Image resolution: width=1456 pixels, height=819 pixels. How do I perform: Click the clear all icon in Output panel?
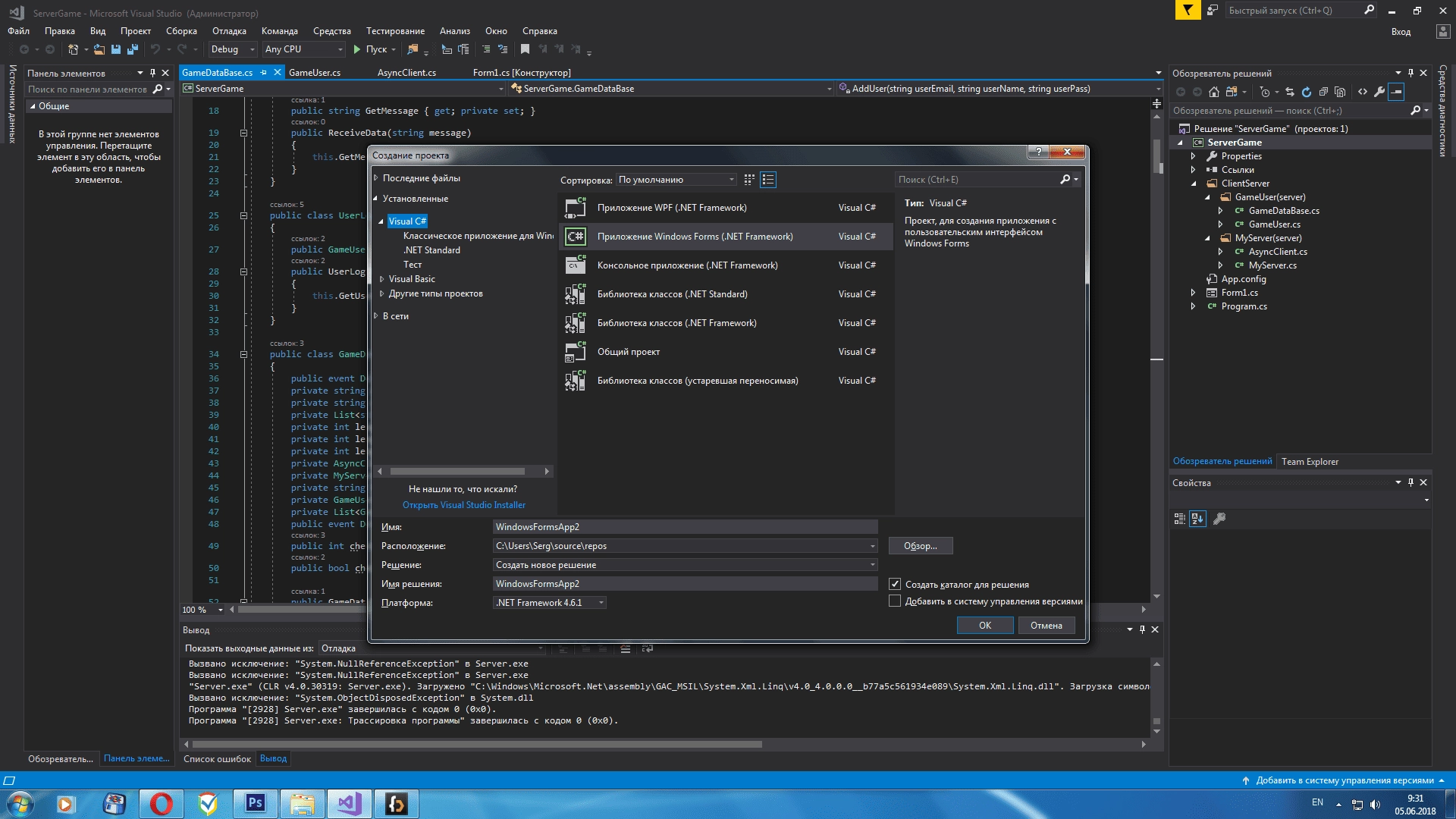pyautogui.click(x=626, y=648)
